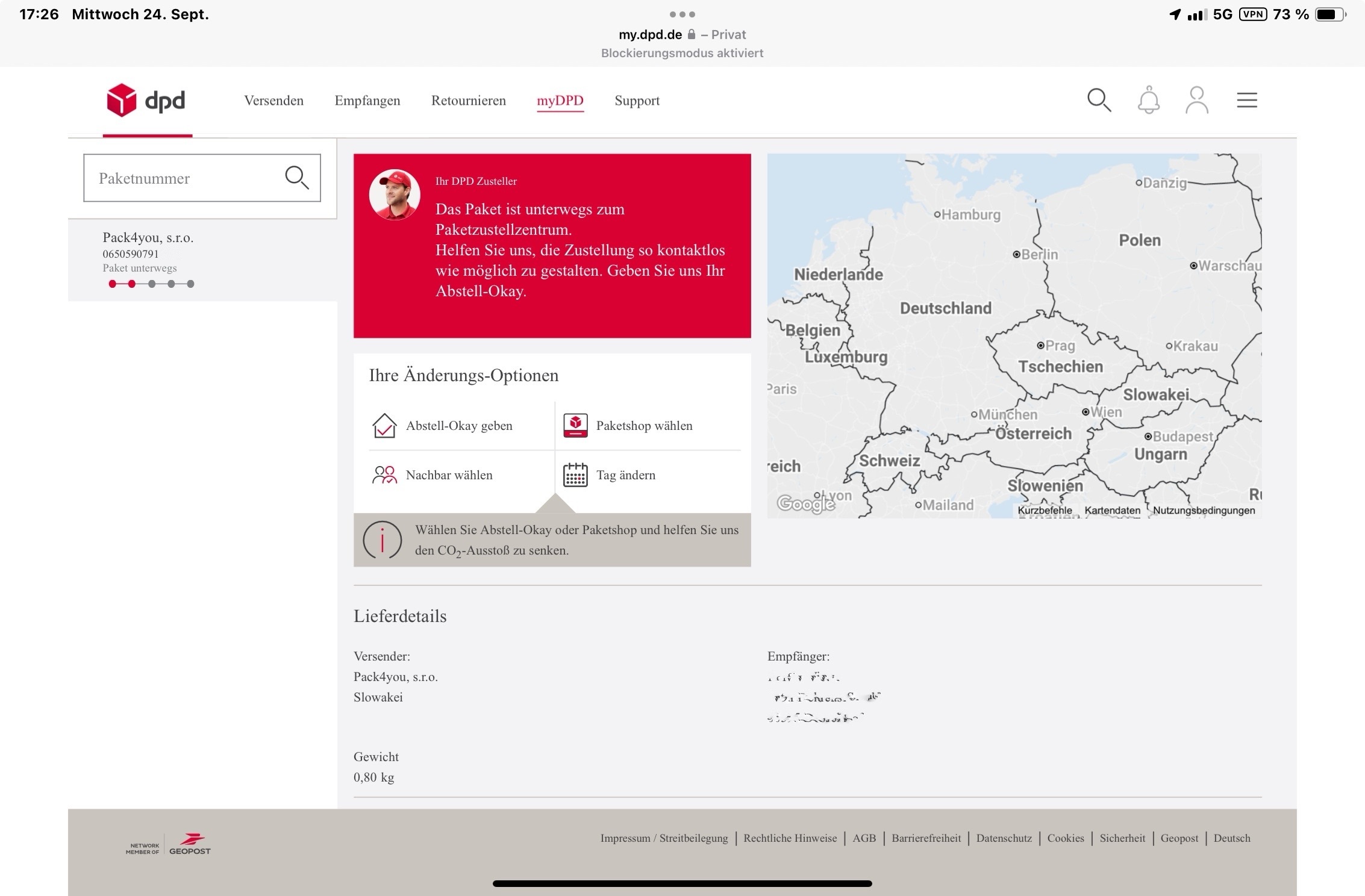Screen dimensions: 1365x896
Task: Select the myDPD menu item
Action: tap(560, 101)
